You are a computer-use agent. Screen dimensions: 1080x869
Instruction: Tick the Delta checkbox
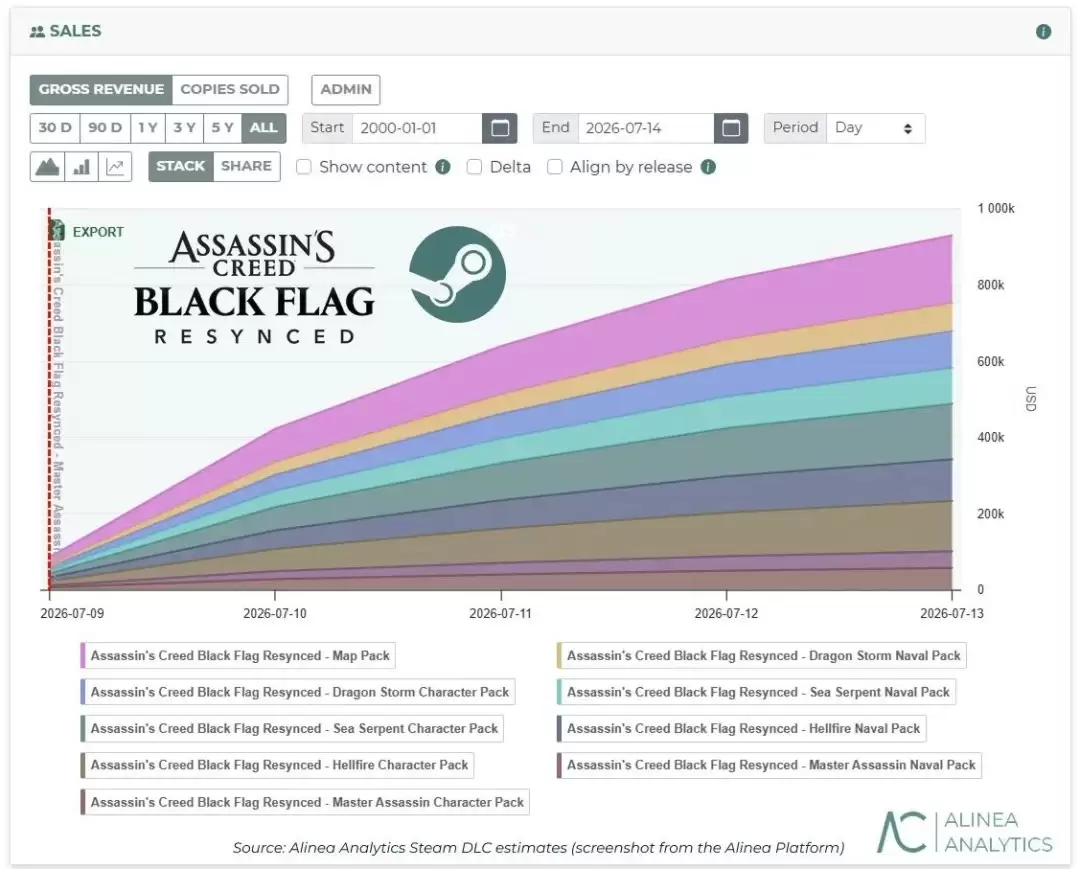[x=474, y=167]
